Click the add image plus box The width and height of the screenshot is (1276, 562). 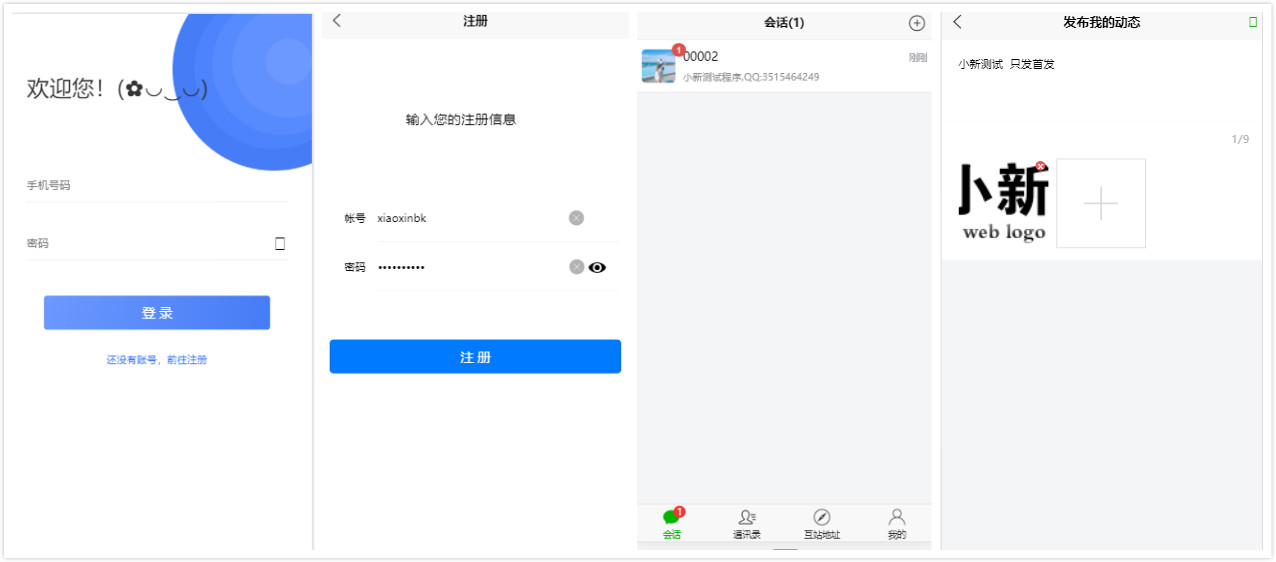[x=1101, y=203]
